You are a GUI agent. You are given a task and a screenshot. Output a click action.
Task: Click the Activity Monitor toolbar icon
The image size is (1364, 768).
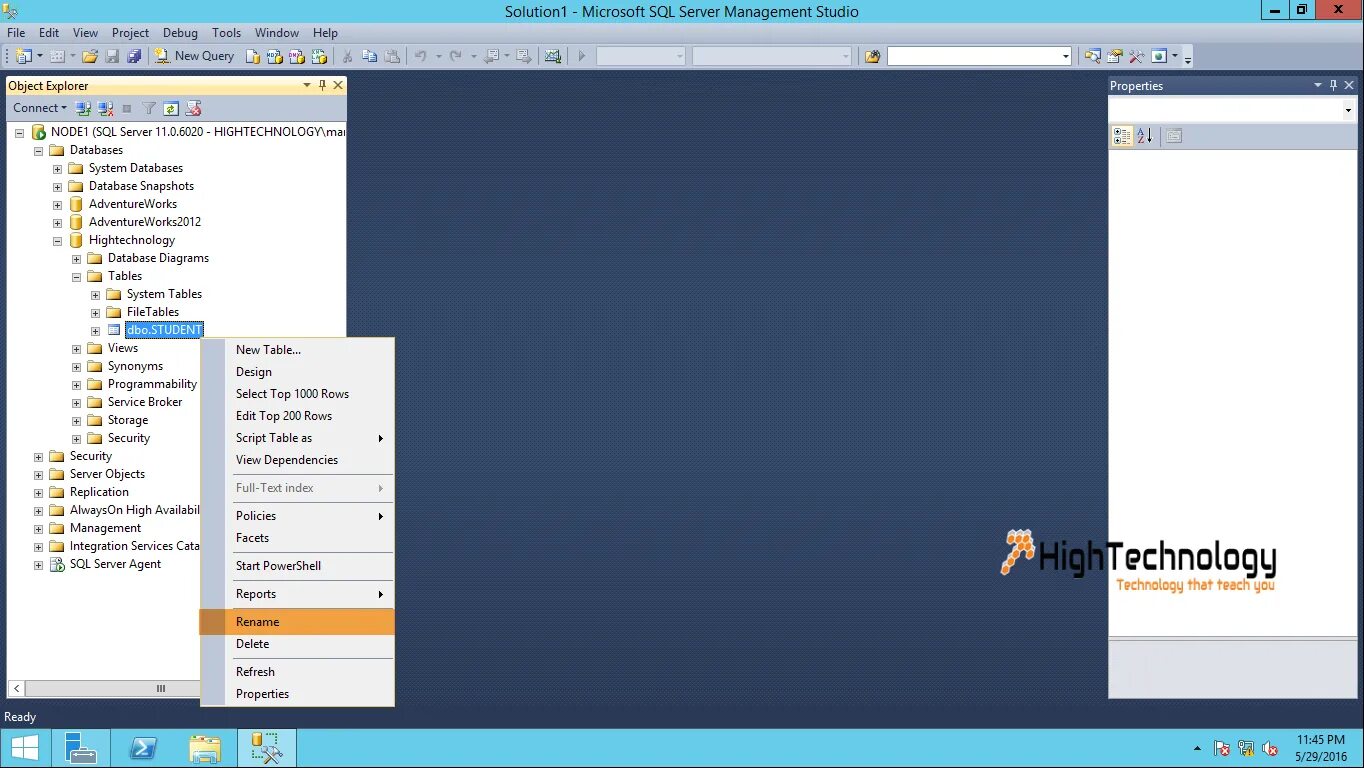(x=552, y=56)
